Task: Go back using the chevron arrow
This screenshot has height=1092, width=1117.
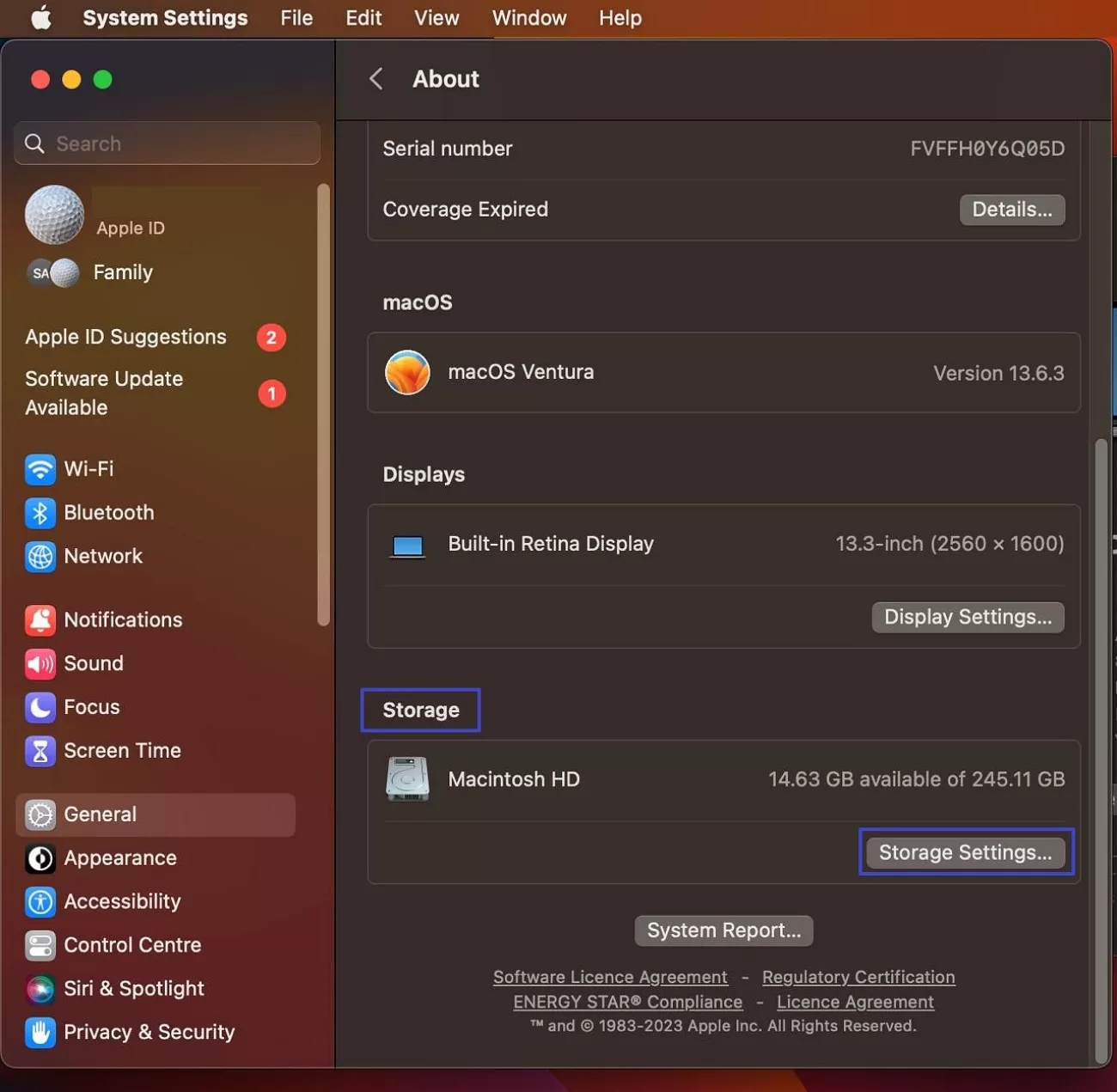Action: tap(375, 78)
